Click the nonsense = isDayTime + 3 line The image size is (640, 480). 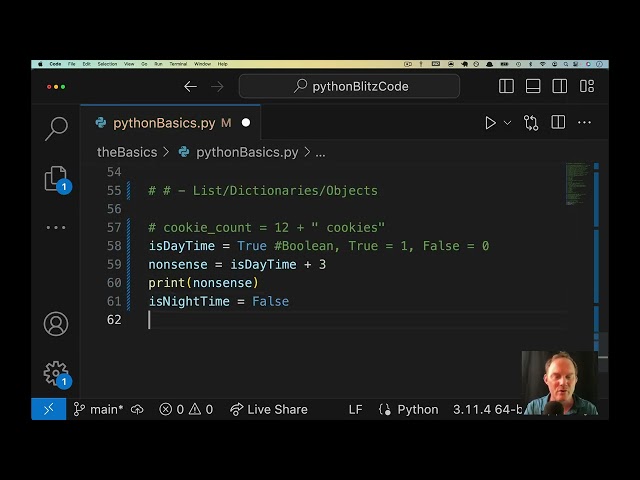pos(237,264)
